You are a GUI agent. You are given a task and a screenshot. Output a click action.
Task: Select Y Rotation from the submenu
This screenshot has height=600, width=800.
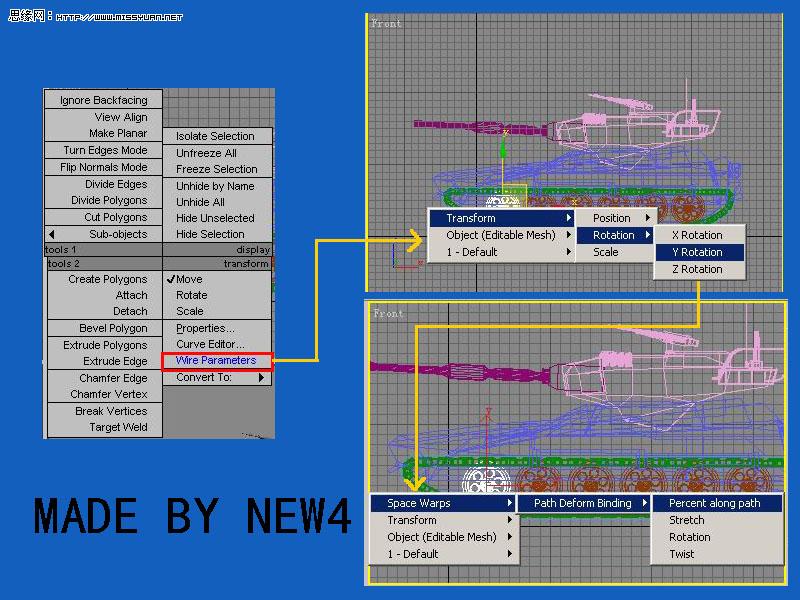[x=697, y=252]
